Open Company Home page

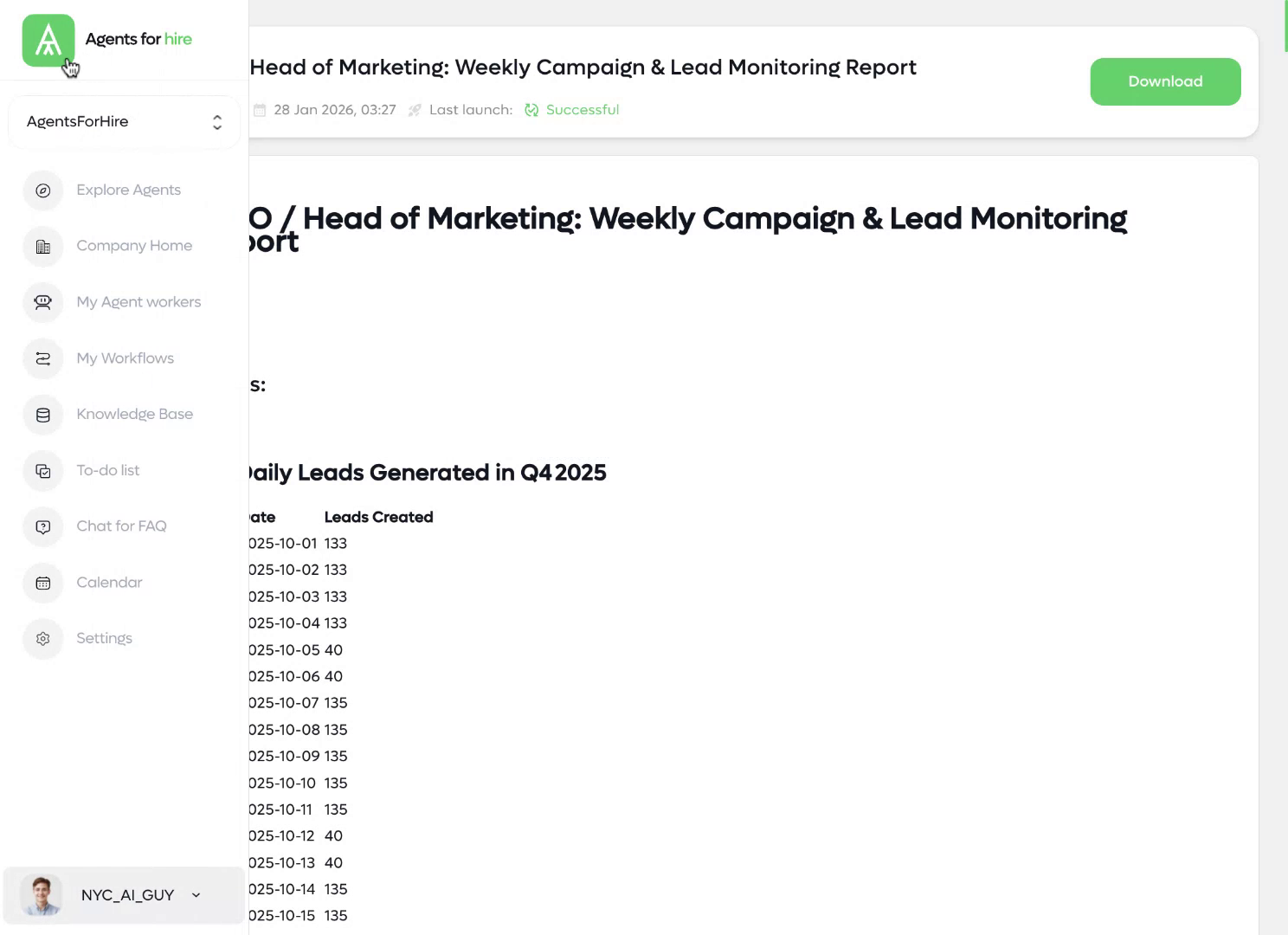(134, 245)
